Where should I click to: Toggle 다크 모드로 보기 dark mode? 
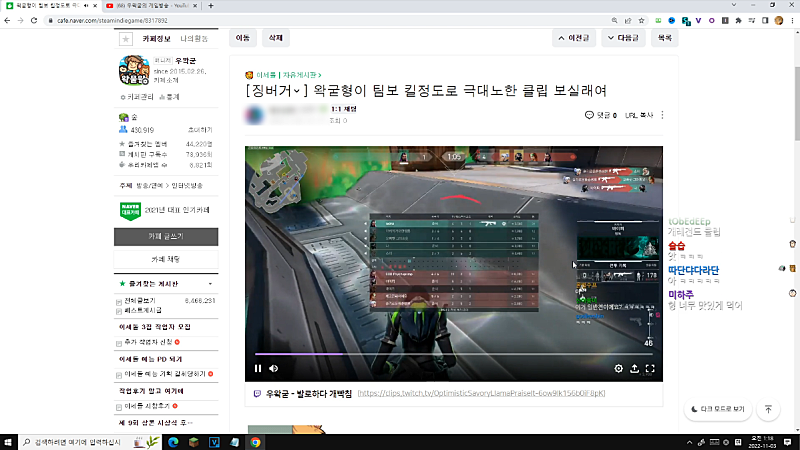pos(717,409)
